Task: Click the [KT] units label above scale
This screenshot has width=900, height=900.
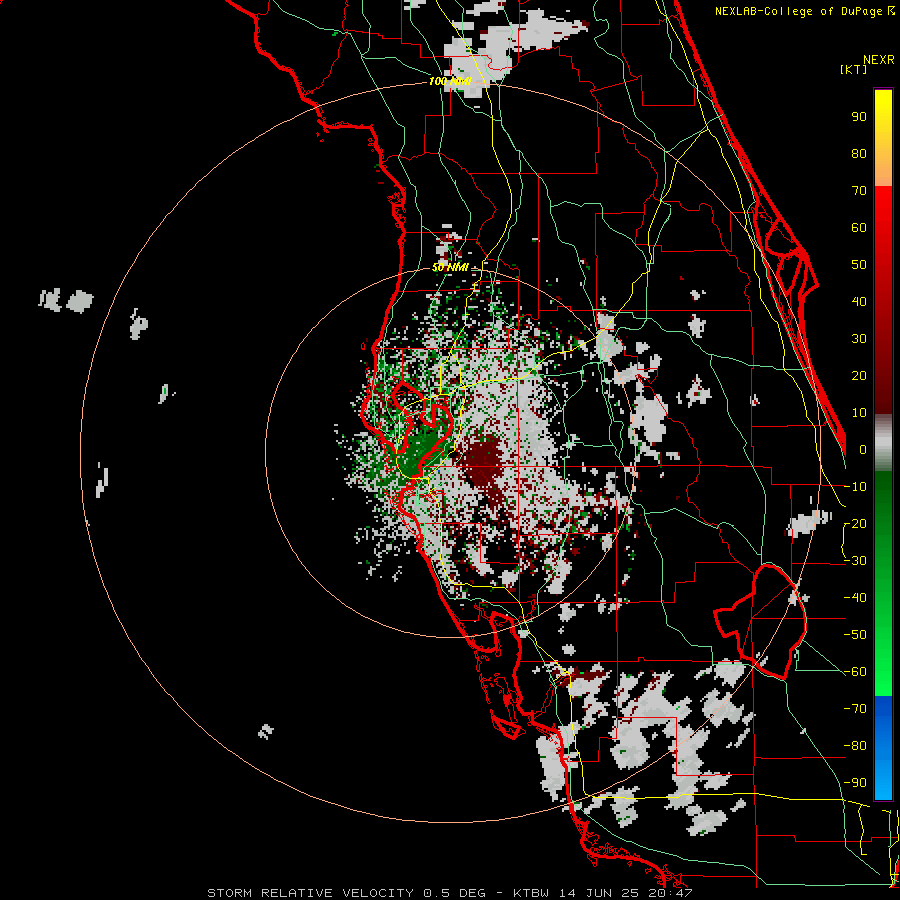Action: (854, 69)
